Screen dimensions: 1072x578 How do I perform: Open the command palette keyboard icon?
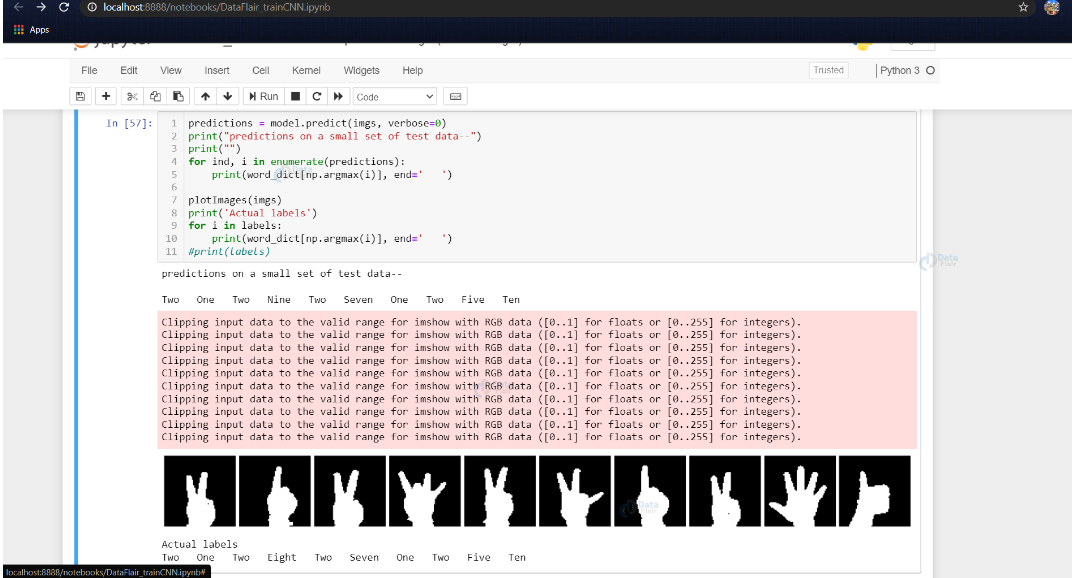tap(454, 96)
